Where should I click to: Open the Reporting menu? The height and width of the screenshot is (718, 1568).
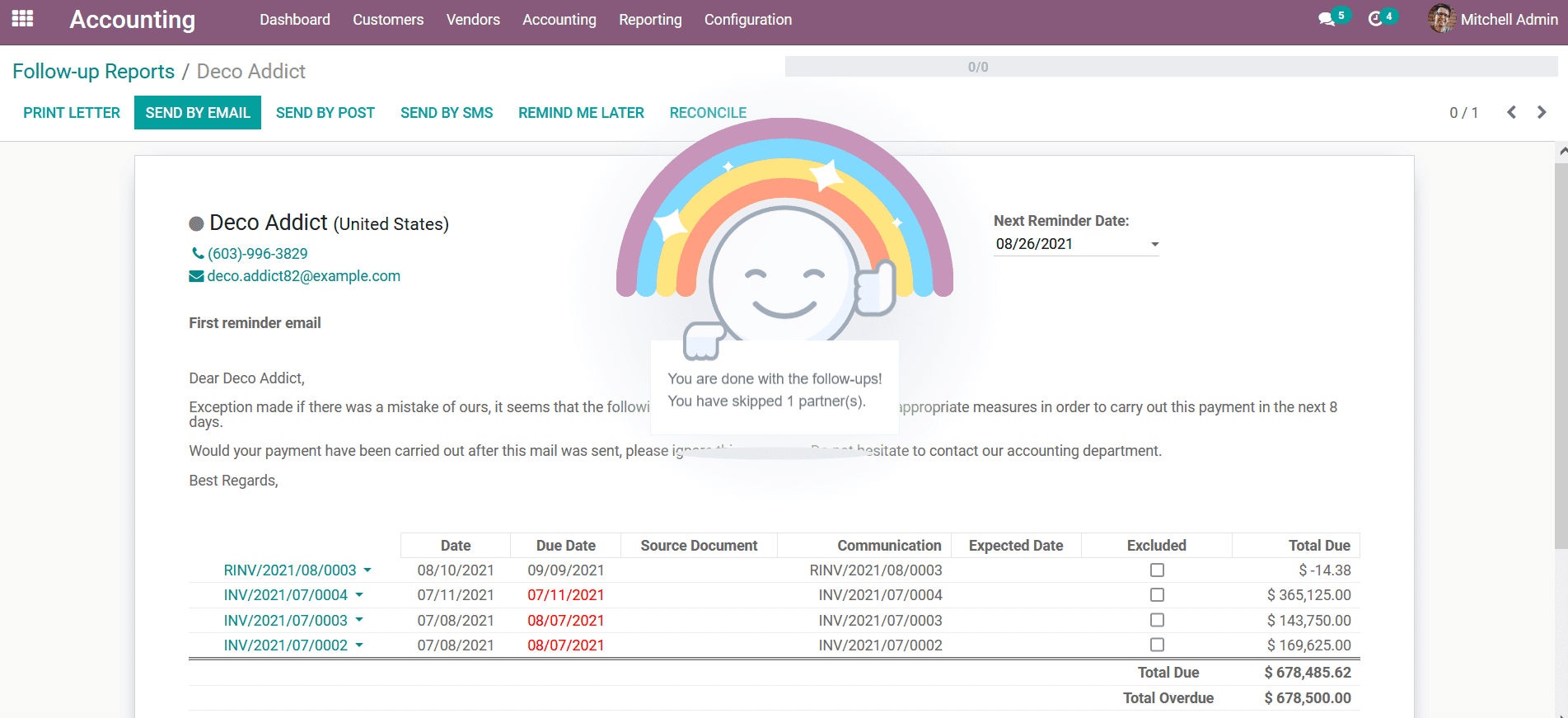point(650,20)
